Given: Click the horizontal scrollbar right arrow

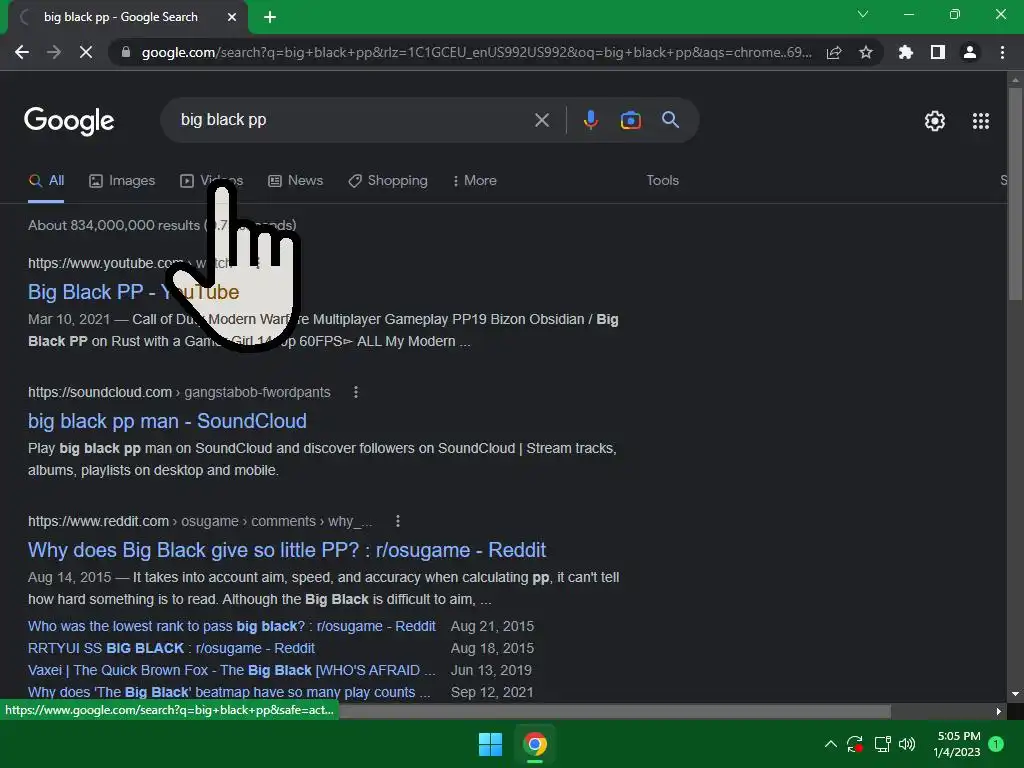Looking at the screenshot, I should point(999,711).
